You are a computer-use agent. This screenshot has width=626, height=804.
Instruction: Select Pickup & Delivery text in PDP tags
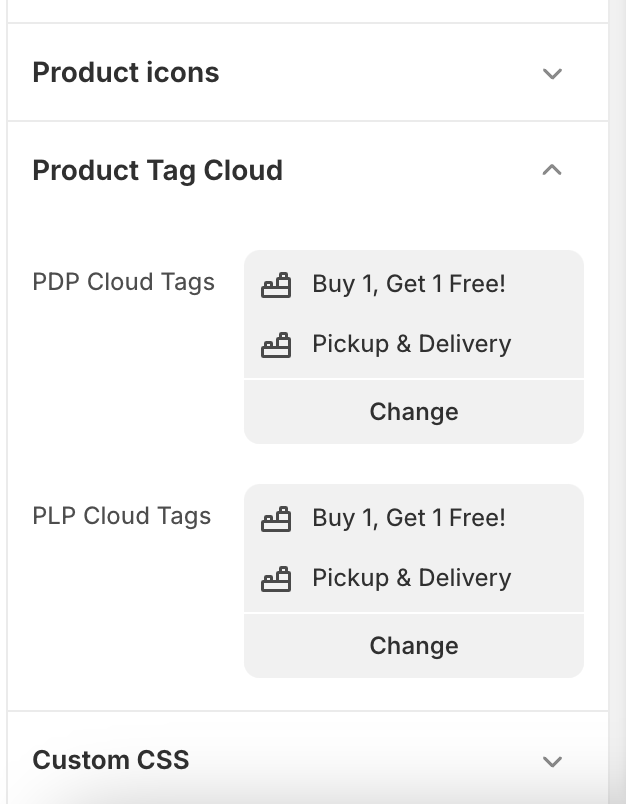pyautogui.click(x=411, y=344)
